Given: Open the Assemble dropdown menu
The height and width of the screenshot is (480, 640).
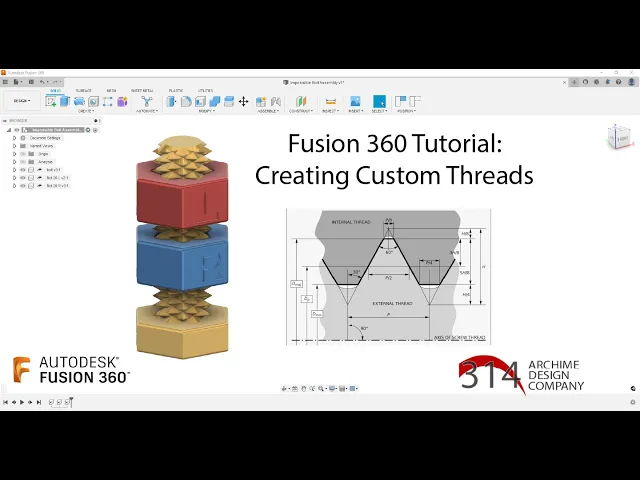Looking at the screenshot, I should pyautogui.click(x=268, y=111).
